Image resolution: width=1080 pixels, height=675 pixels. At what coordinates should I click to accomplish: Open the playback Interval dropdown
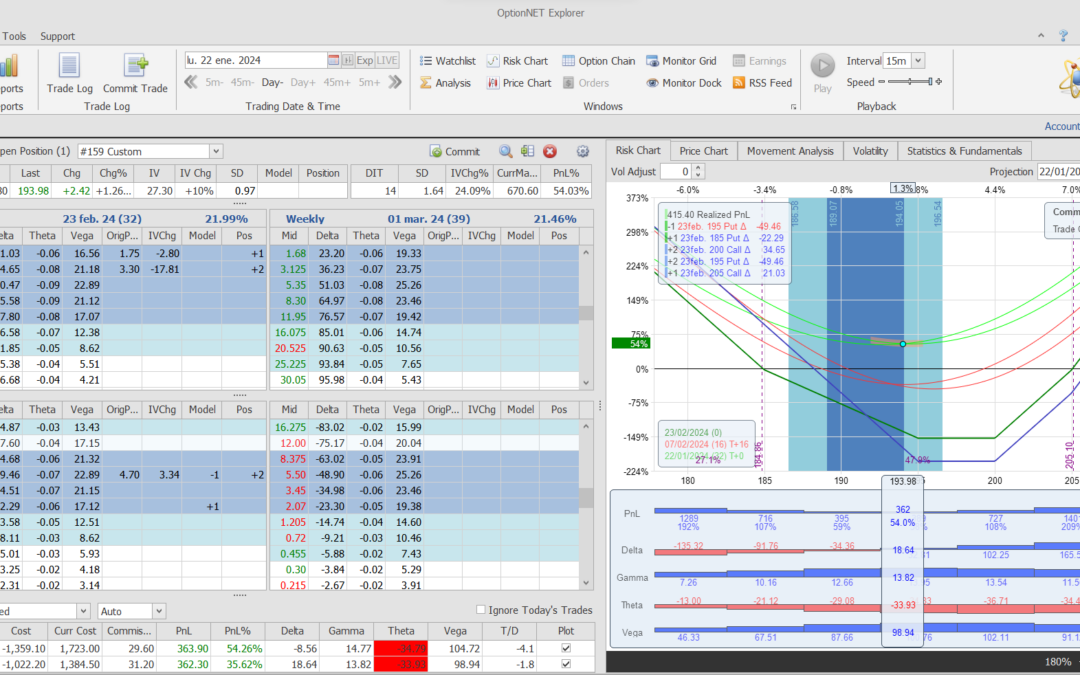click(918, 61)
